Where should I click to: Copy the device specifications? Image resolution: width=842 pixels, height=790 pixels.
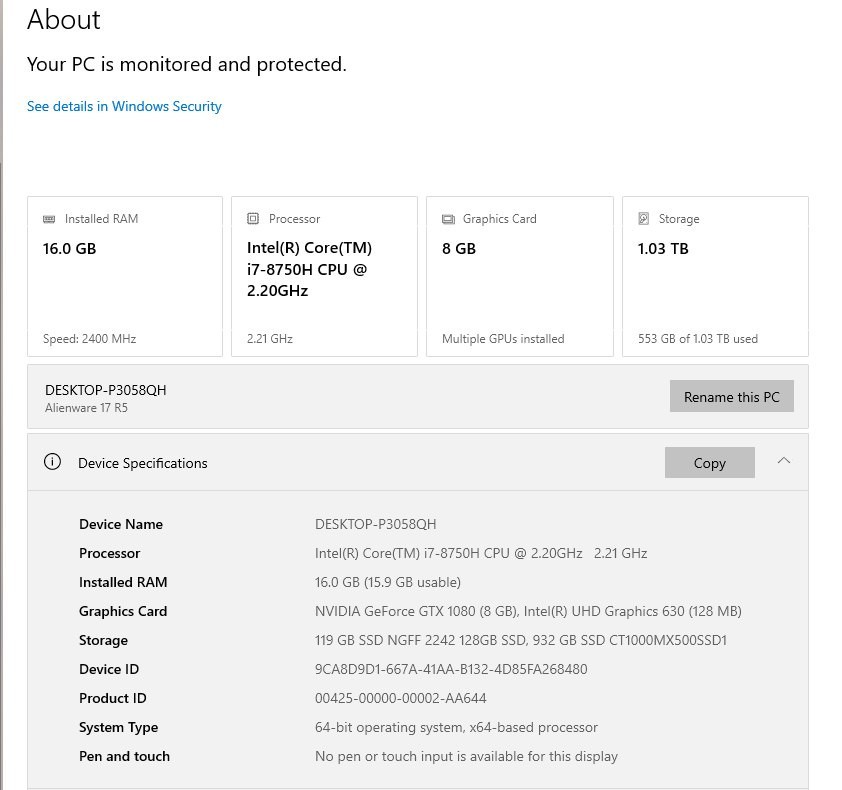click(709, 462)
